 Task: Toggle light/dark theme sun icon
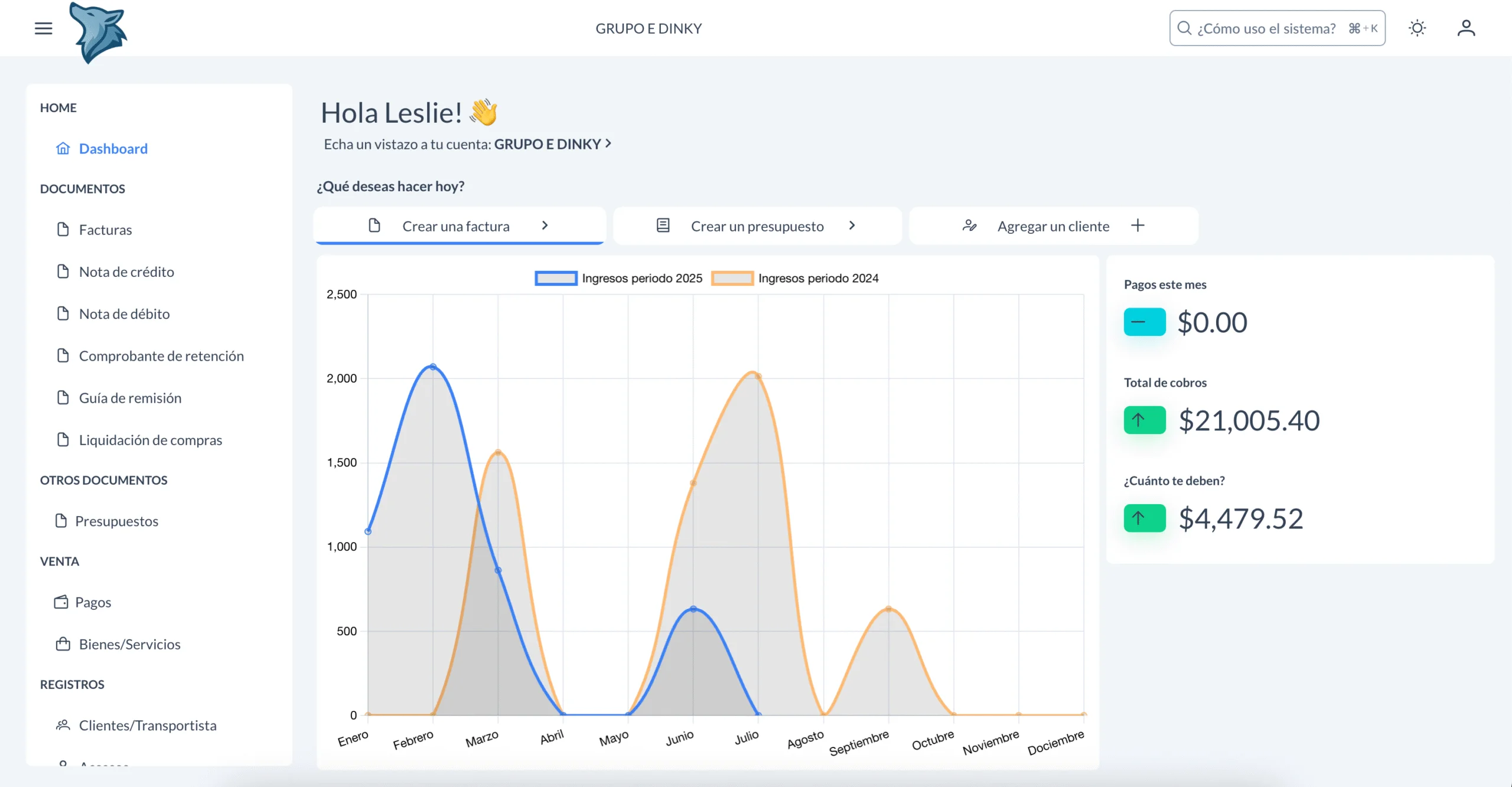[x=1417, y=28]
